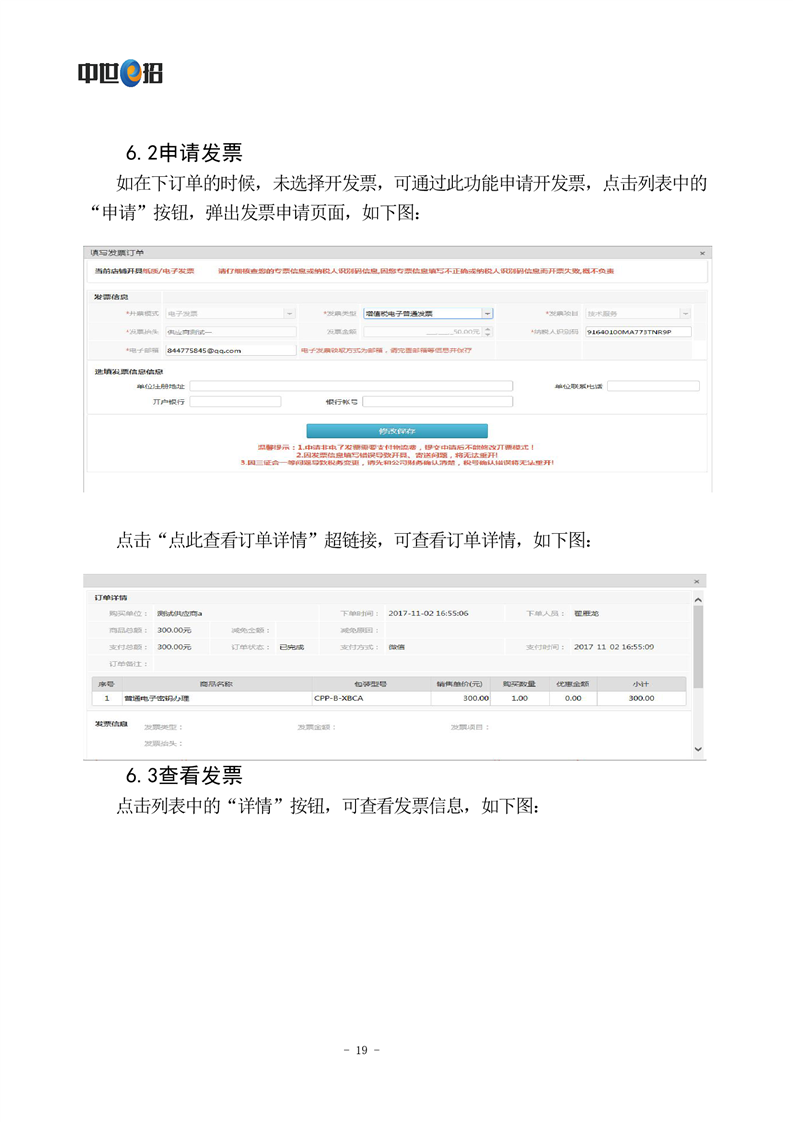Click the 发票抬头 input field
The height and width of the screenshot is (1122, 793).
pyautogui.click(x=230, y=332)
